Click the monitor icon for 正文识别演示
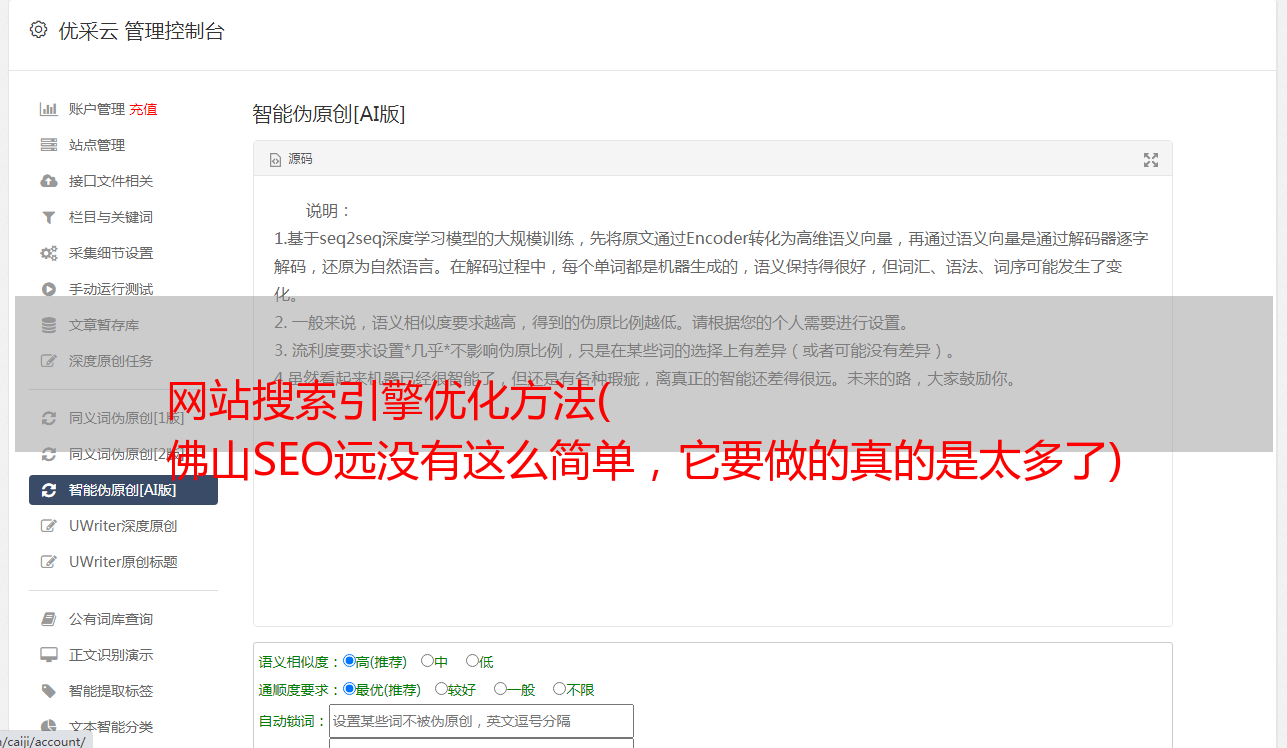Screen dimensions: 1287x748 point(48,655)
